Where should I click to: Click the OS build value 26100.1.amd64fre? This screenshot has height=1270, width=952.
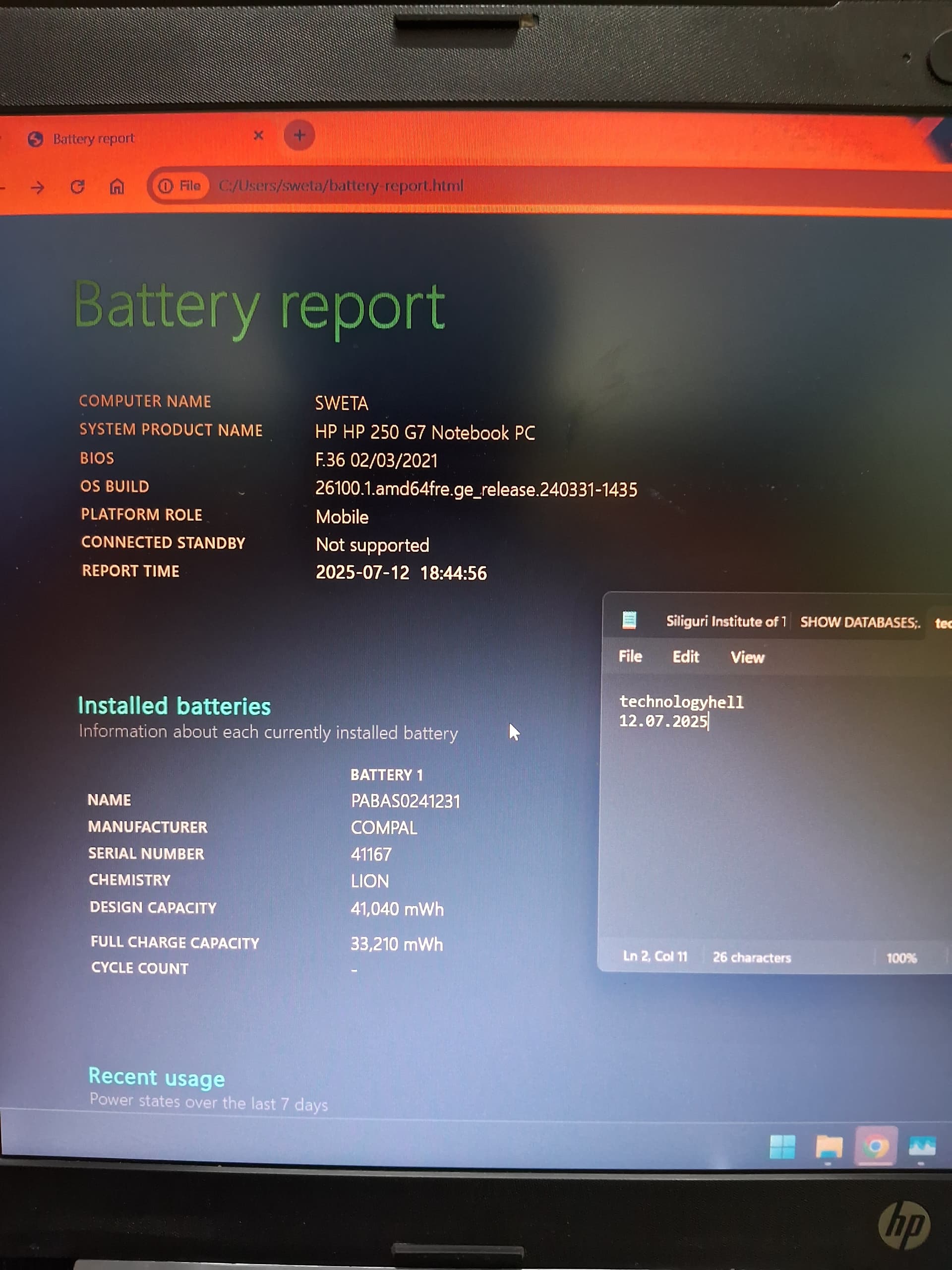pos(476,489)
